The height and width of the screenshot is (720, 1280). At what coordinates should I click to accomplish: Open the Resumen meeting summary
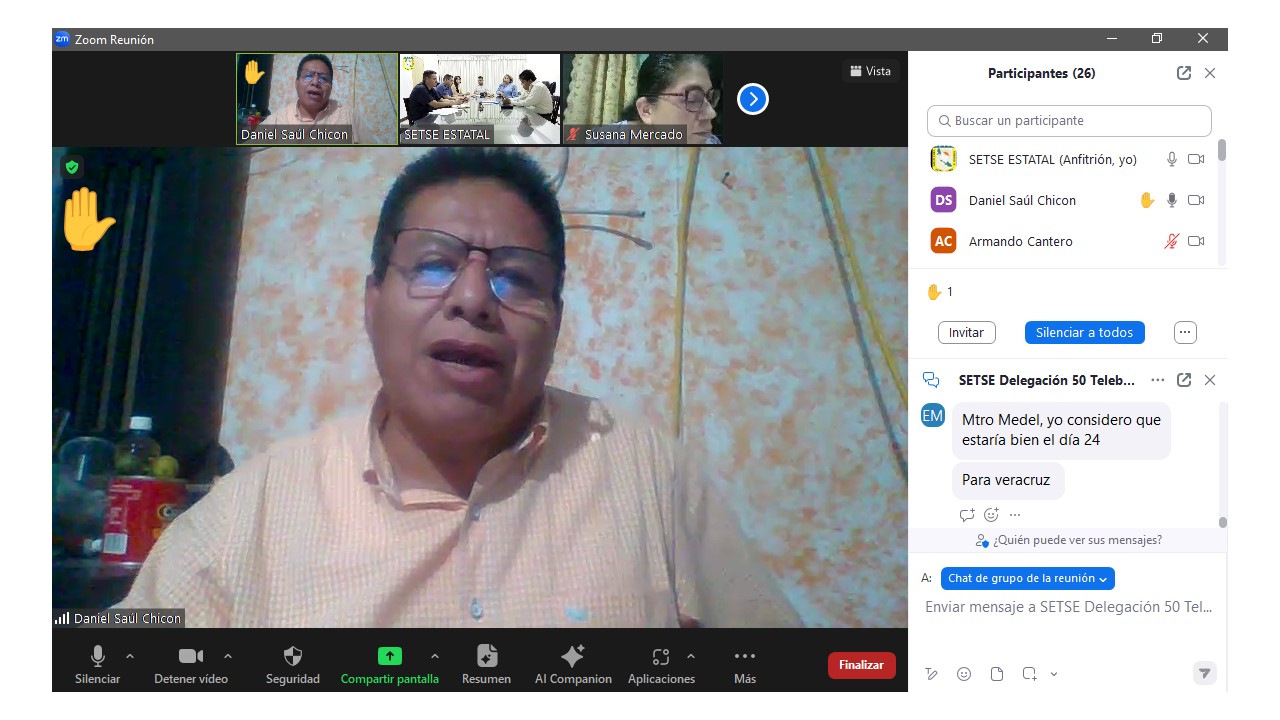[x=486, y=657]
